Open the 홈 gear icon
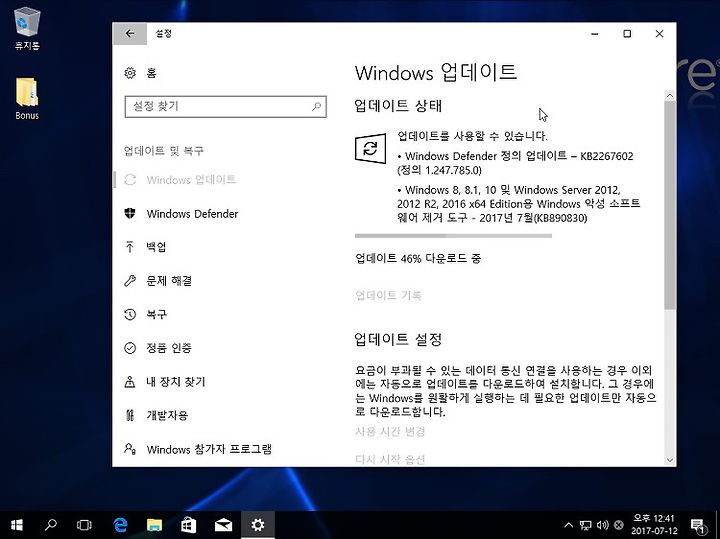Viewport: 720px width, 539px height. pos(130,73)
